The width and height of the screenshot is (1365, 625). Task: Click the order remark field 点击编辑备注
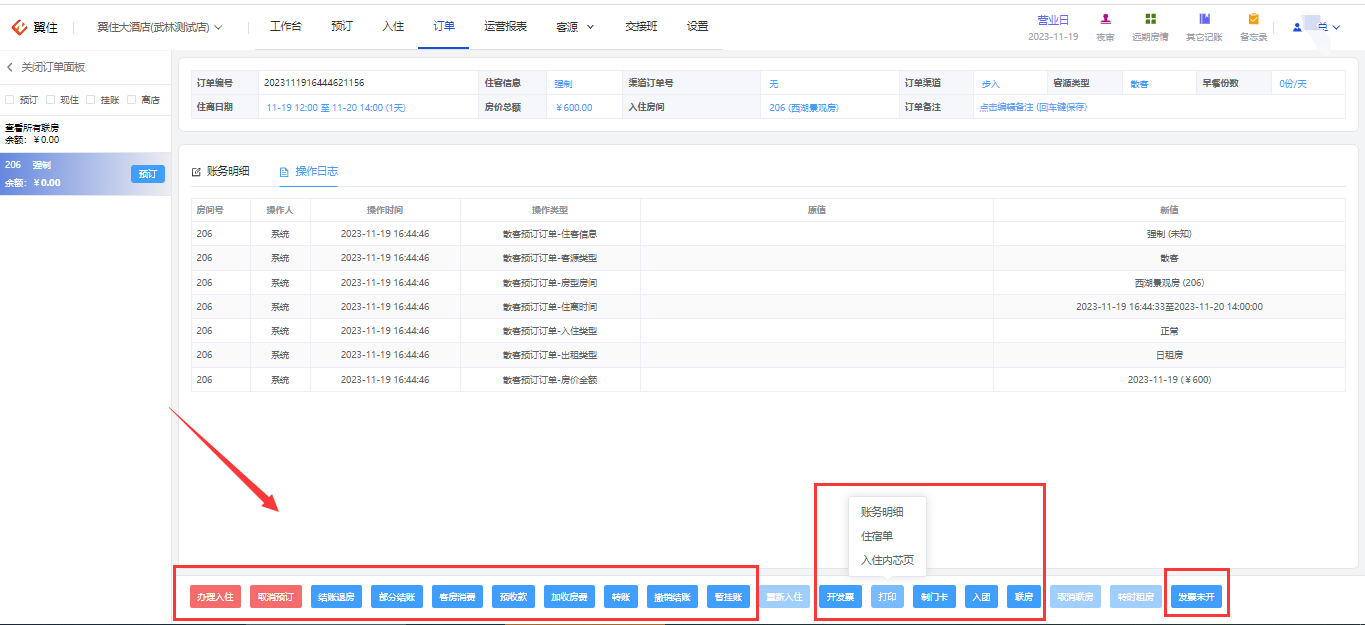[1033, 107]
